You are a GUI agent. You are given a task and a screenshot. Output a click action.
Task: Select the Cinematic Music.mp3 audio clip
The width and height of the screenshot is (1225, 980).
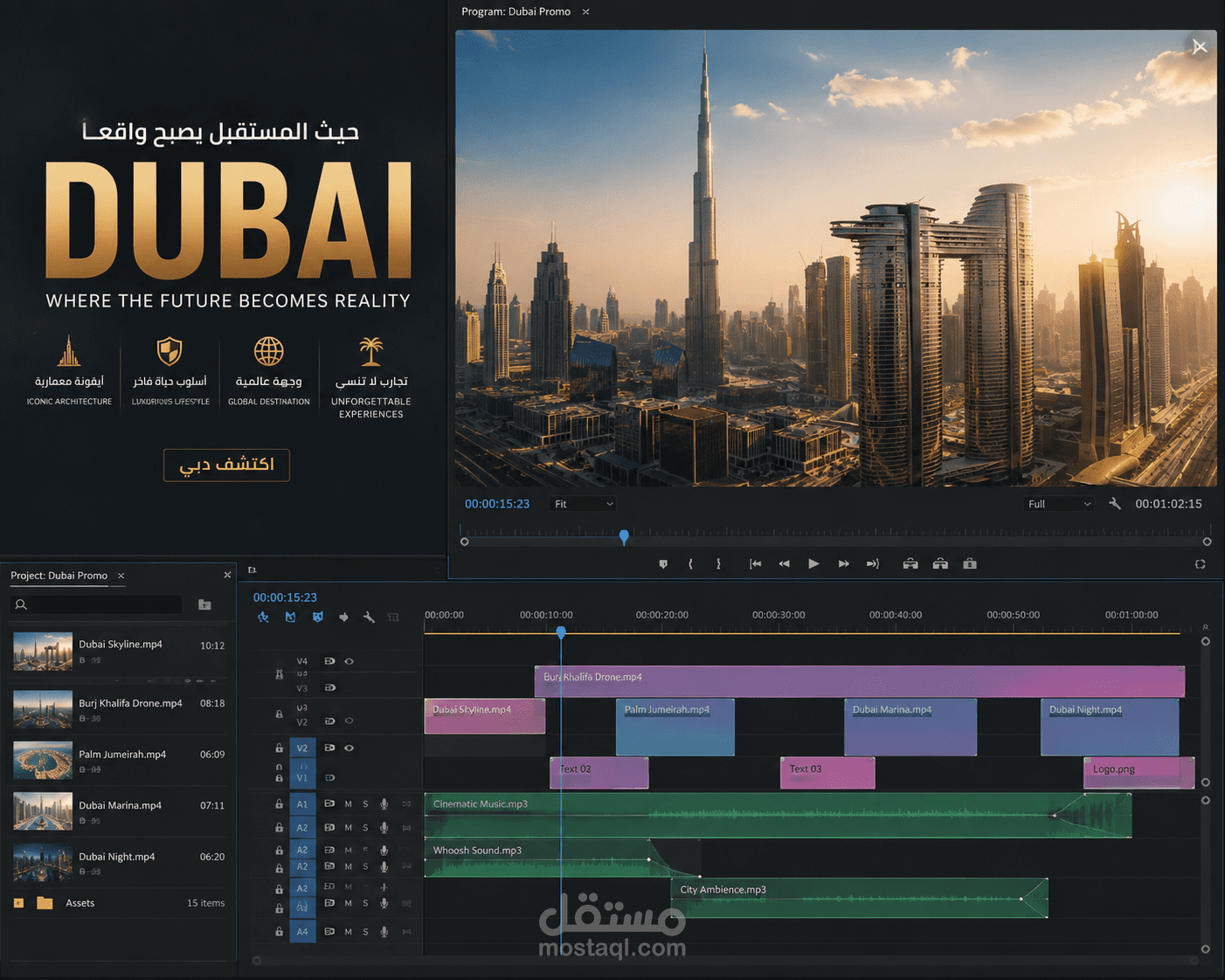778,816
